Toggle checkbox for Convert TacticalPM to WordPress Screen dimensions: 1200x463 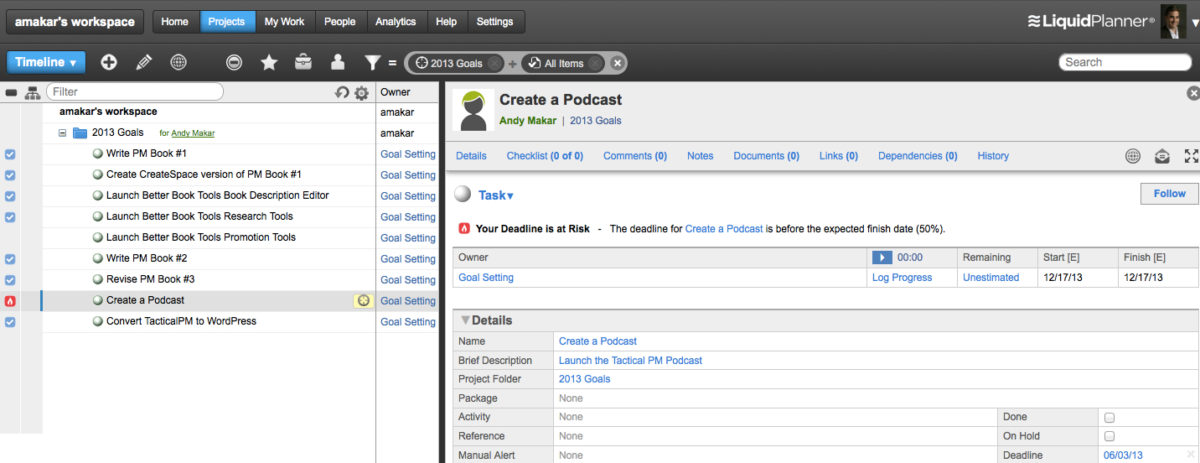click(10, 322)
